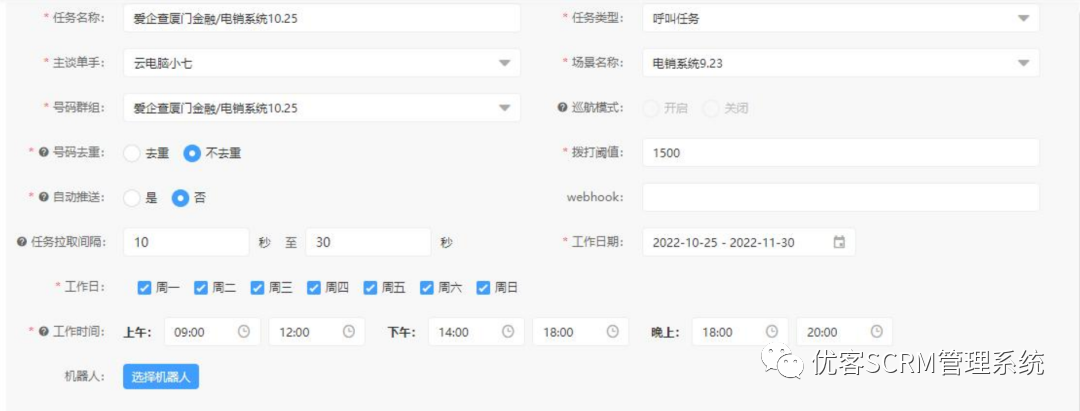Image resolution: width=1080 pixels, height=411 pixels.
Task: Click the 工作日期 date range field
Action: coord(749,242)
